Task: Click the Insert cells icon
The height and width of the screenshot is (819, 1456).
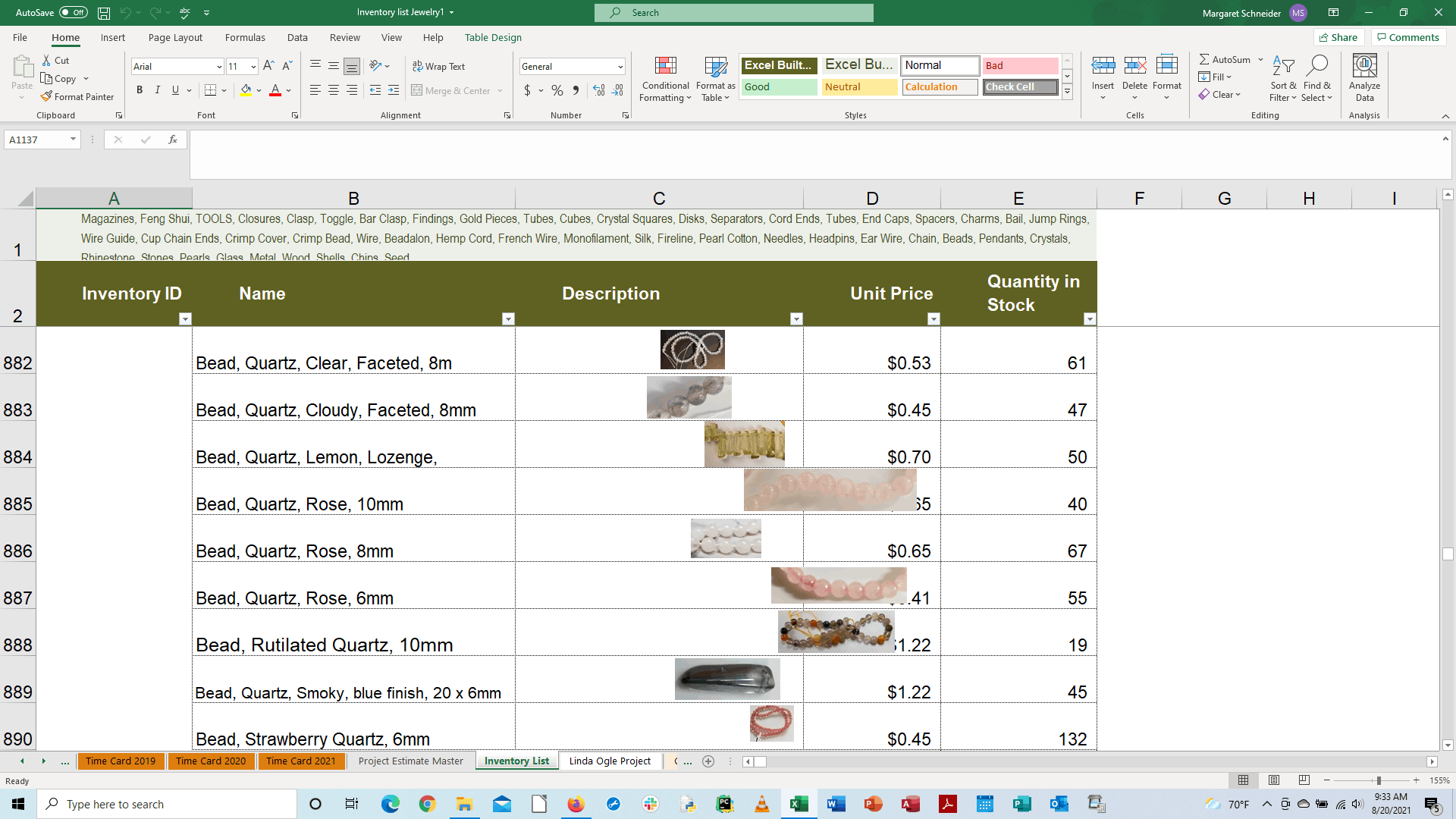Action: 1103,66
